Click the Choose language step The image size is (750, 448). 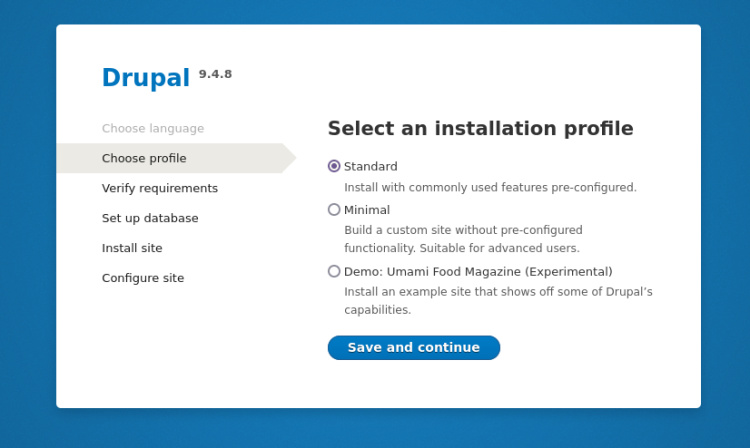pos(152,128)
